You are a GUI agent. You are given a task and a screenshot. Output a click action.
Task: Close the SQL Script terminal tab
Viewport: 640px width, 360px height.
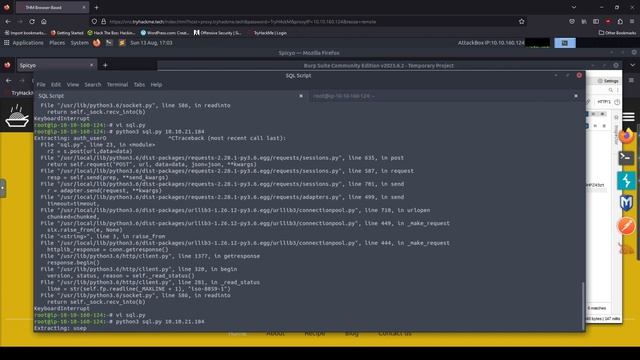coord(301,96)
